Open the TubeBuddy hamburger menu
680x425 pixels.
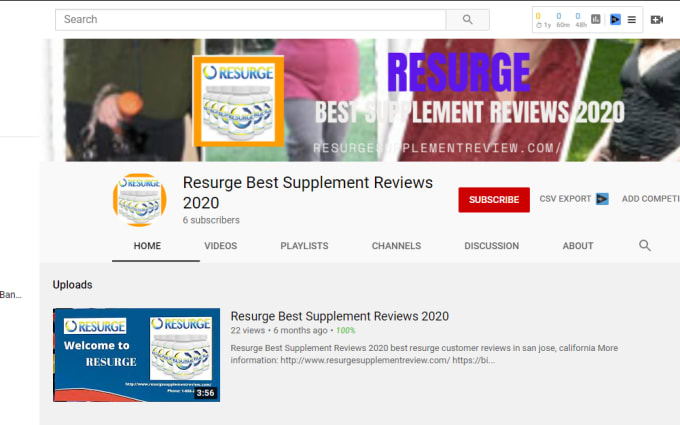(632, 20)
